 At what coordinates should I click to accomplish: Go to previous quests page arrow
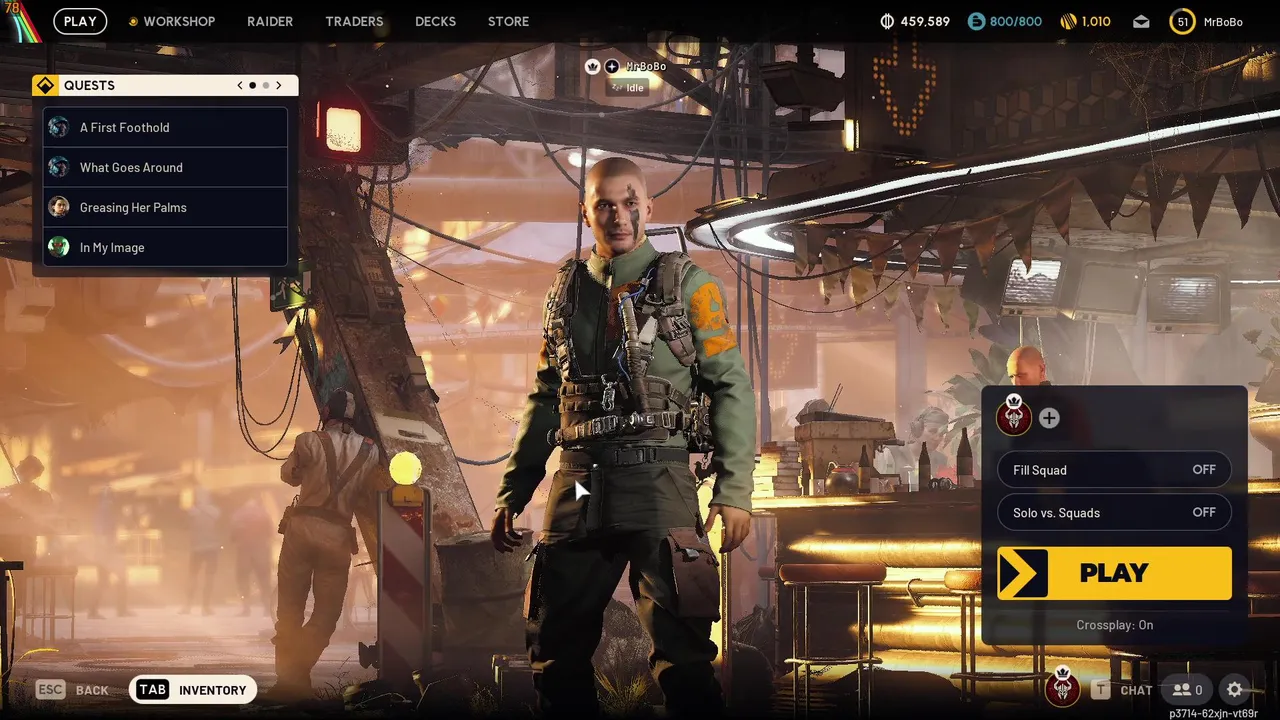pos(240,85)
